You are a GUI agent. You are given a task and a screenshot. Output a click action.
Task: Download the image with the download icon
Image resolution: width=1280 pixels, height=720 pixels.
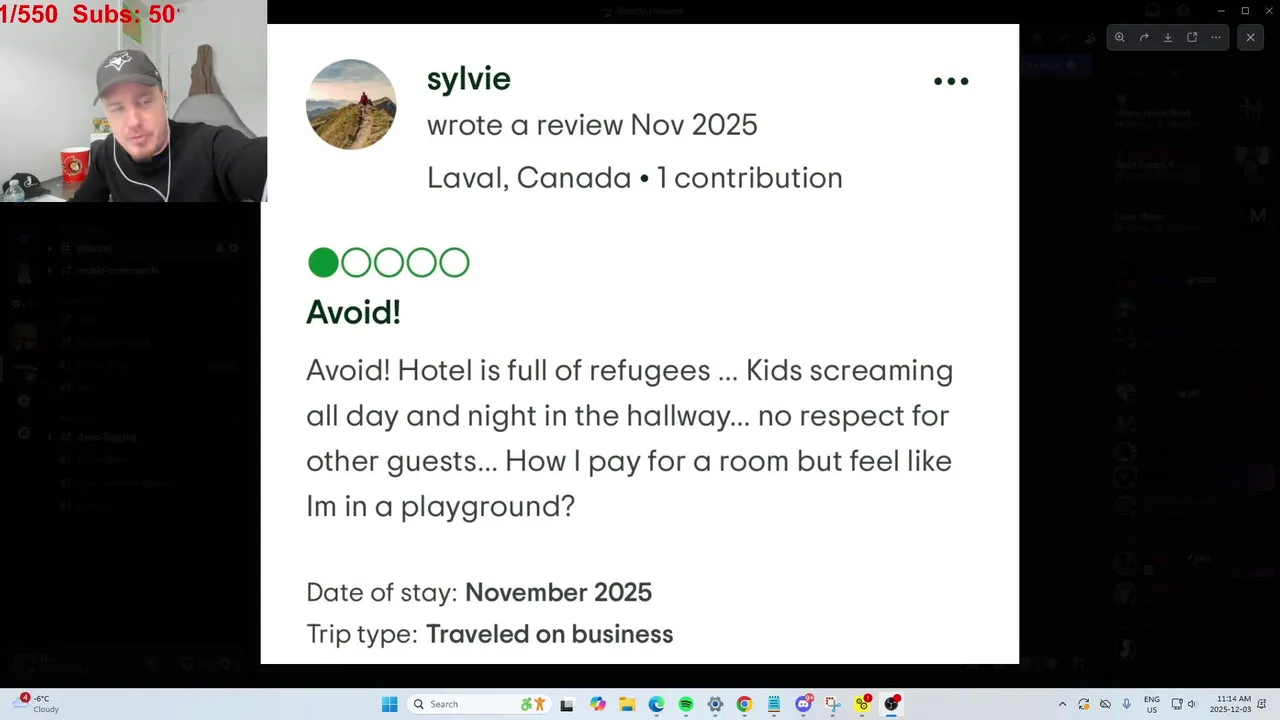1168,37
